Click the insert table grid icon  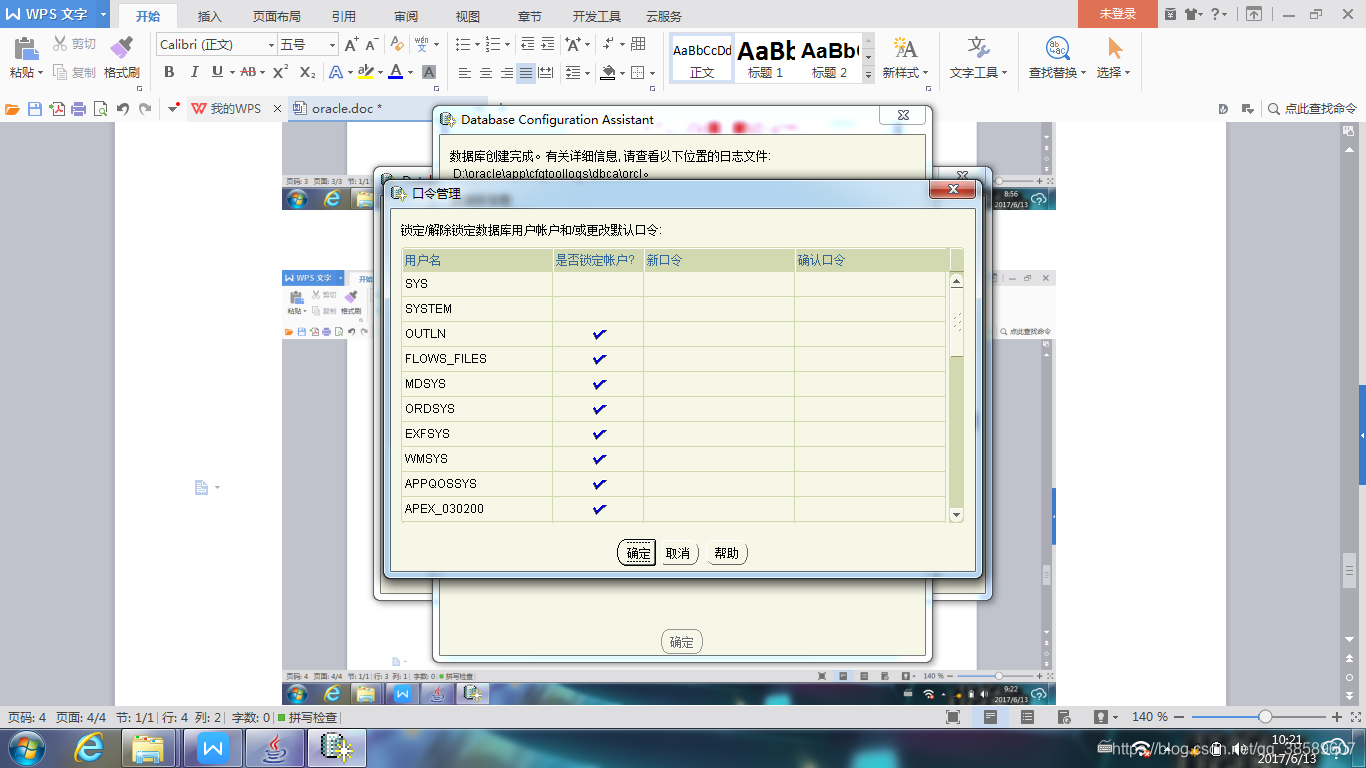pyautogui.click(x=638, y=45)
